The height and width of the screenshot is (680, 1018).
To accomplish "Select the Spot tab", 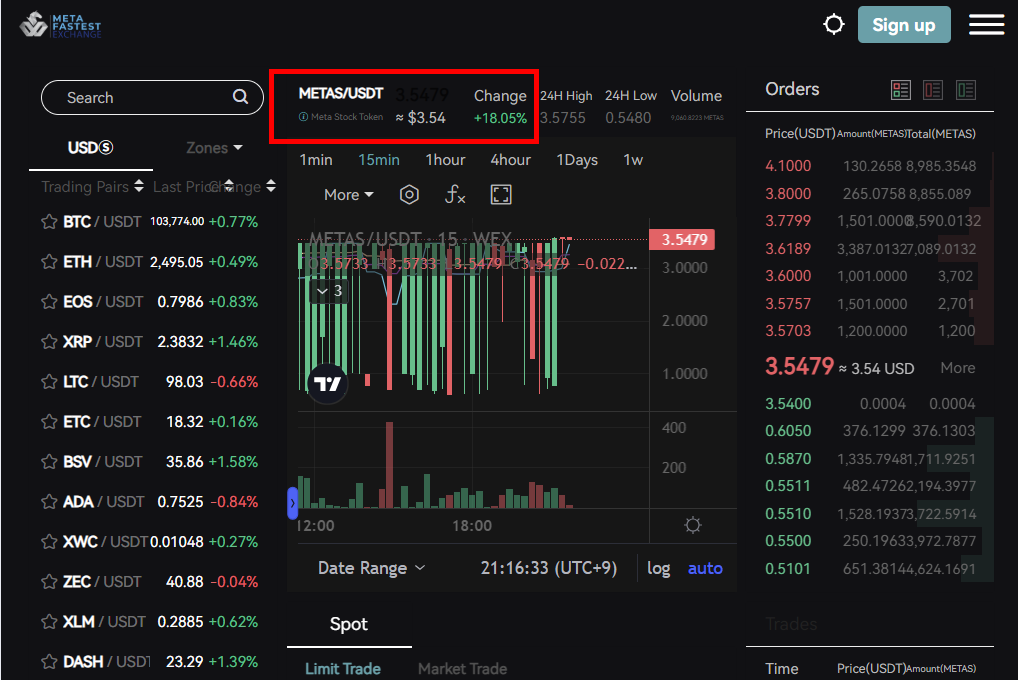I will coord(349,624).
